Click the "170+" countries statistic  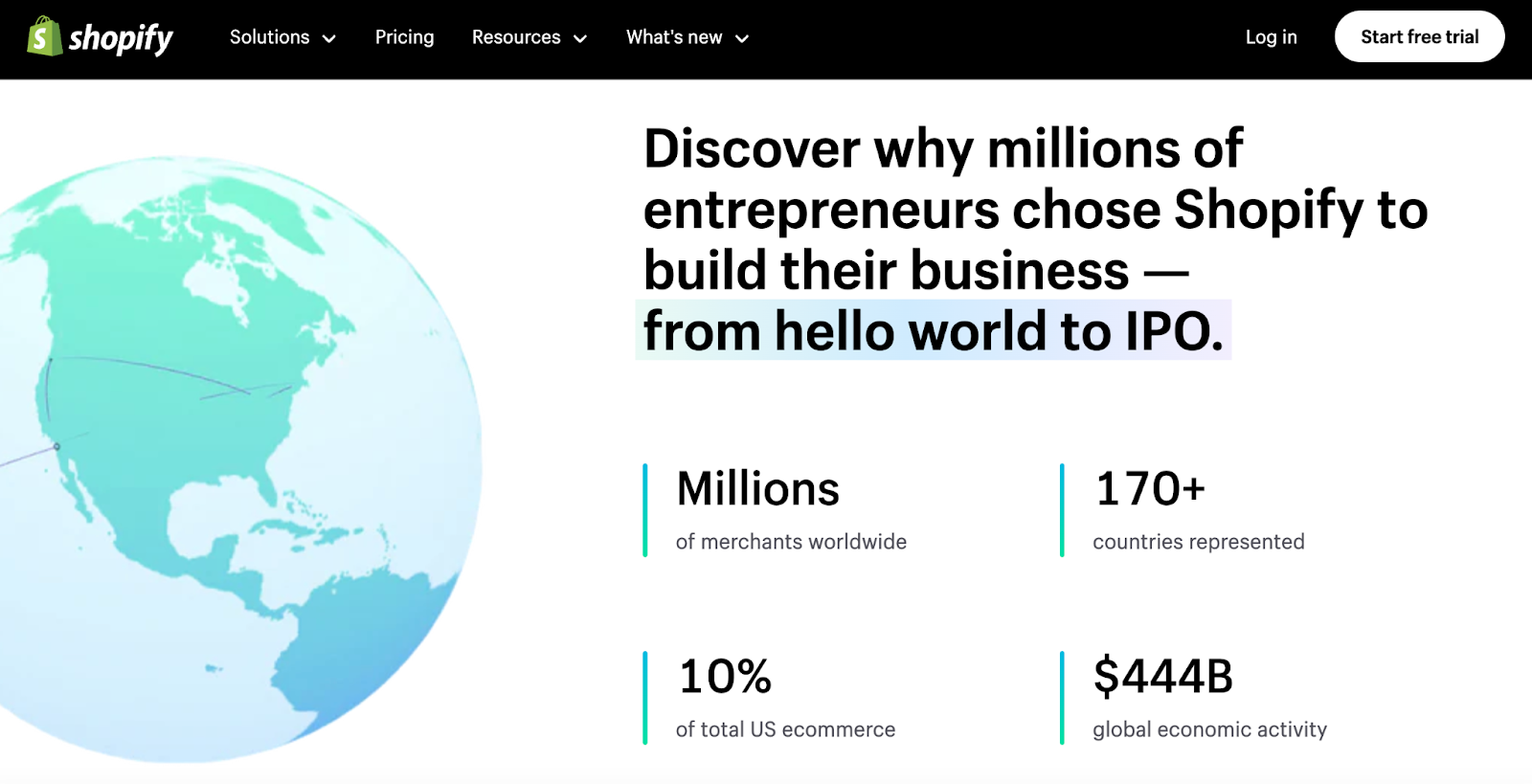point(1149,489)
